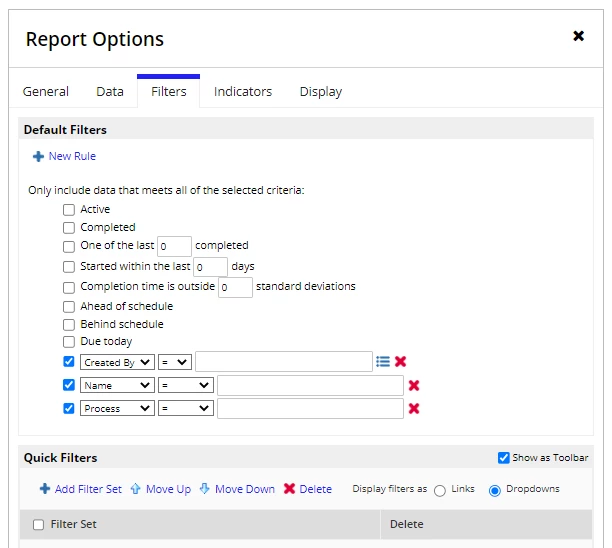Click the 'Started within the last' days field

(x=210, y=267)
